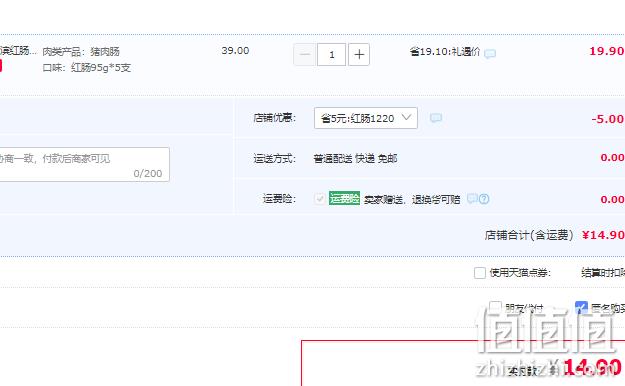625x386 pixels.
Task: Decrease quantity with the minus button
Action: (x=305, y=54)
